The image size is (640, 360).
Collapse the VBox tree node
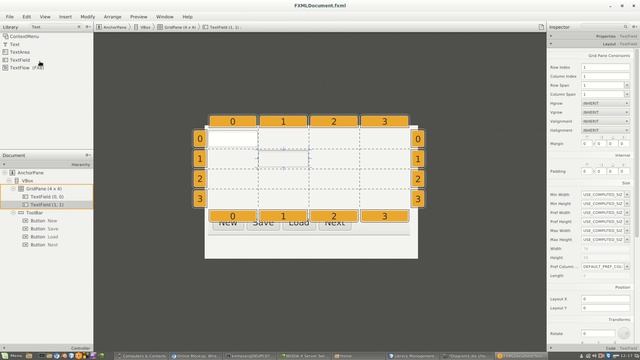click(x=9, y=180)
